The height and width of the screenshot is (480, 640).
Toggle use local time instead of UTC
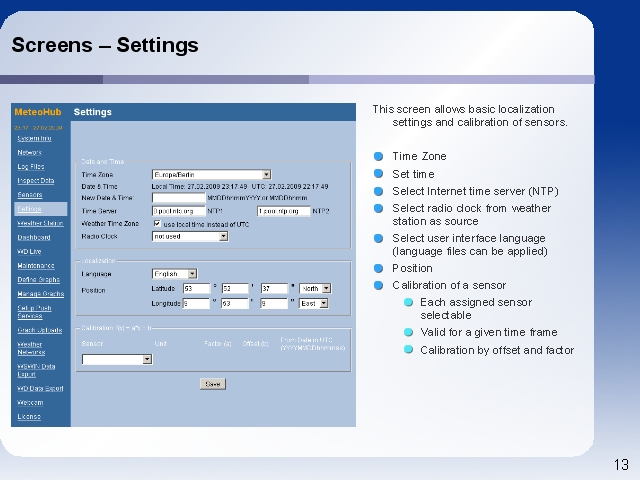pos(157,224)
